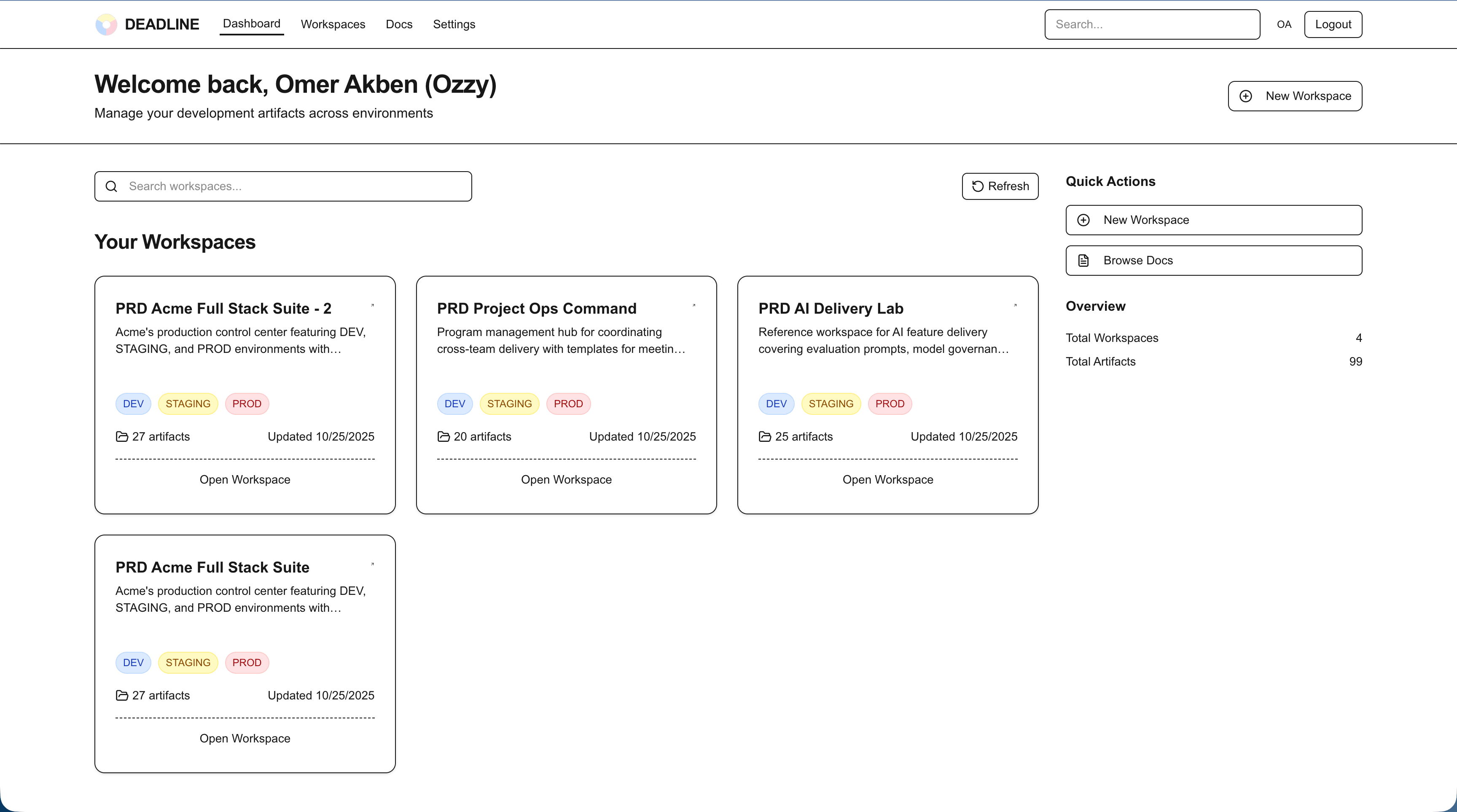Screen dimensions: 1457x812
Task: Click the refresh icon beside Refresh label
Action: 977,186
